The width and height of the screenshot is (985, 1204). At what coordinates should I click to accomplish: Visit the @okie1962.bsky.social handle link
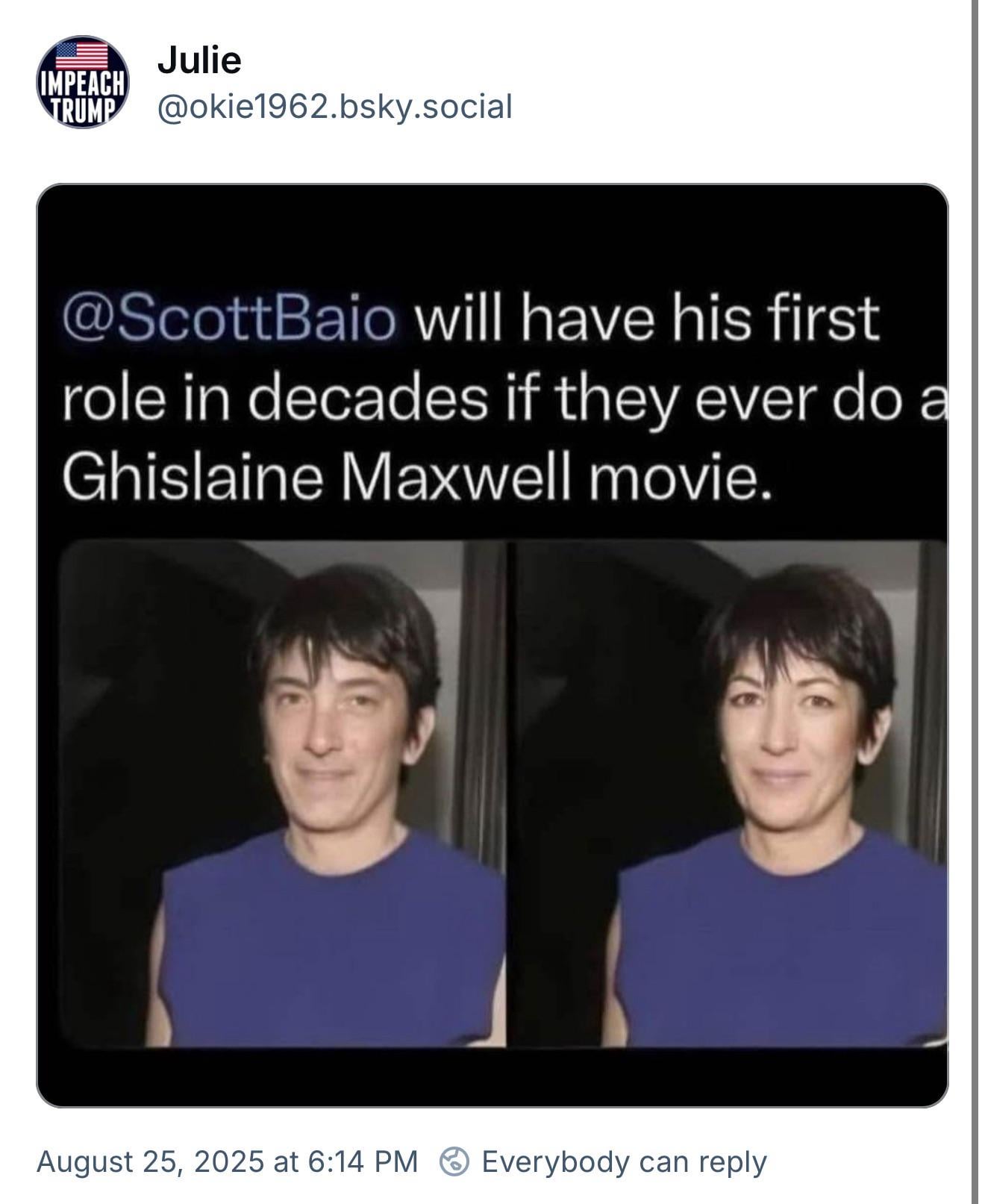pos(334,106)
